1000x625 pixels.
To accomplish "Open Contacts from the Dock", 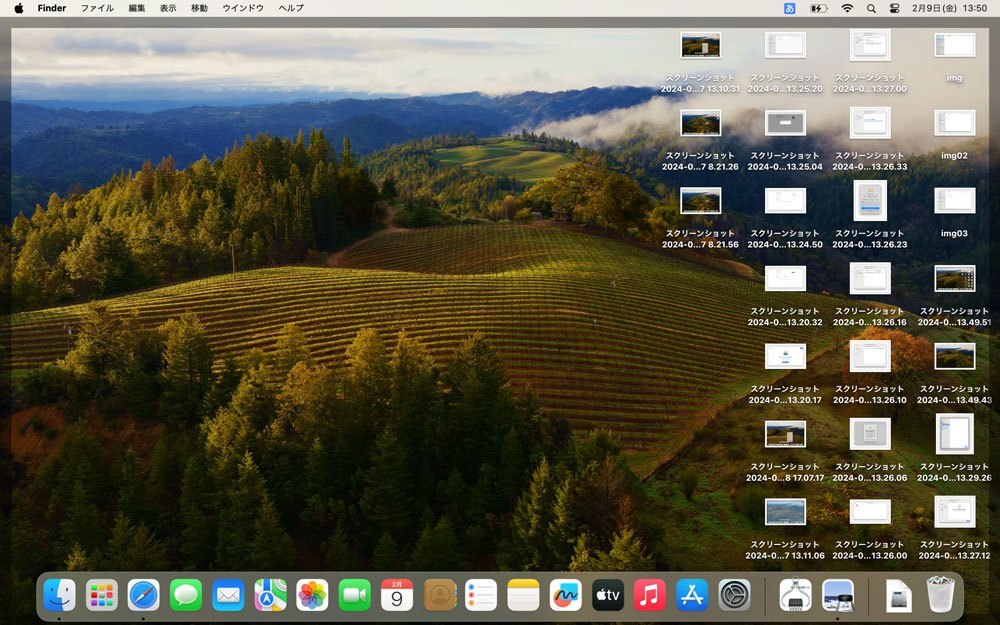I will [439, 595].
